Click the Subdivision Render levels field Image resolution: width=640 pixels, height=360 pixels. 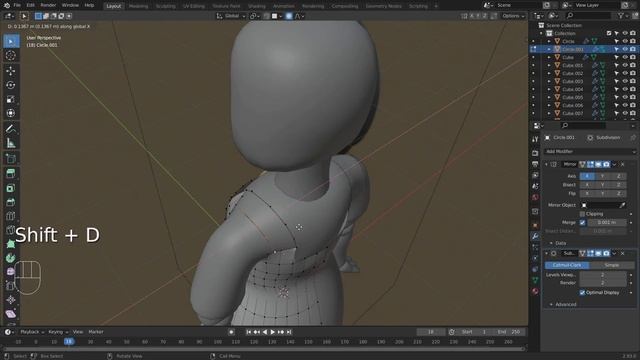pos(603,282)
